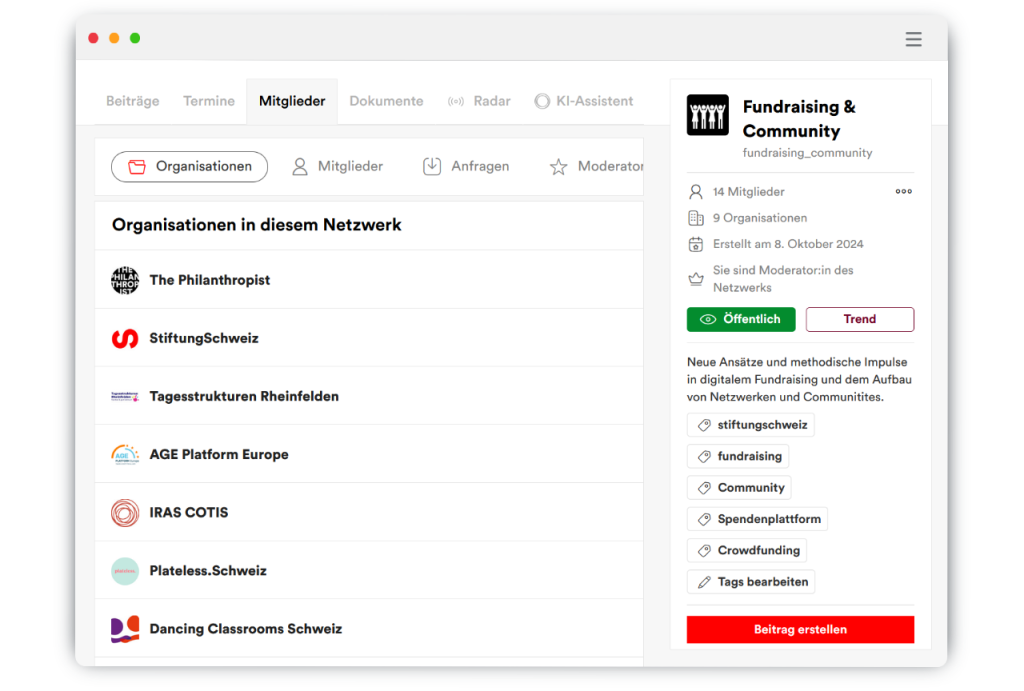Click the Plateless.Schweiz logo icon
1024x691 pixels.
point(125,571)
